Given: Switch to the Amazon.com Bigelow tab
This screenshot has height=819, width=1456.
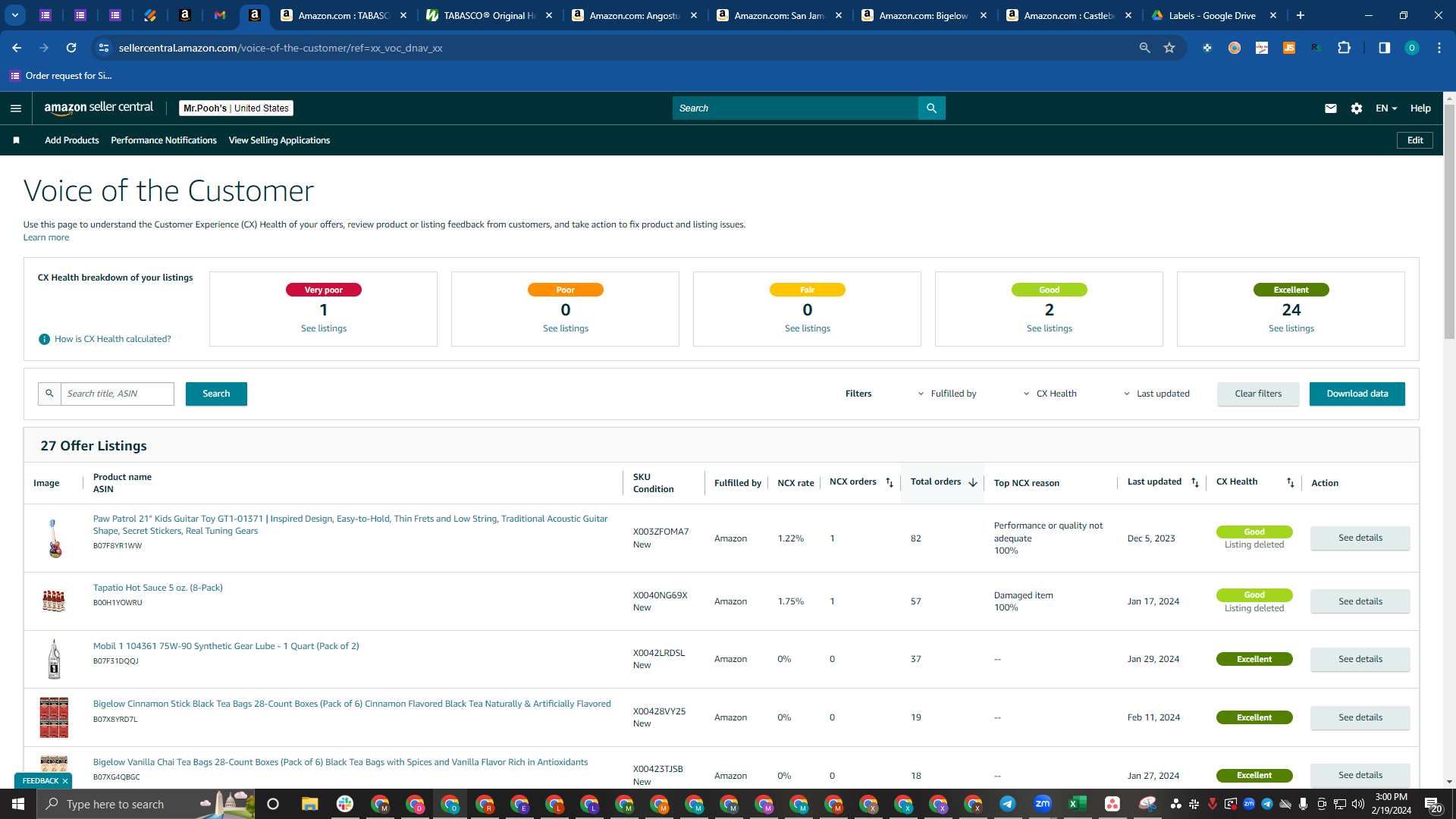Looking at the screenshot, I should pyautogui.click(x=924, y=15).
